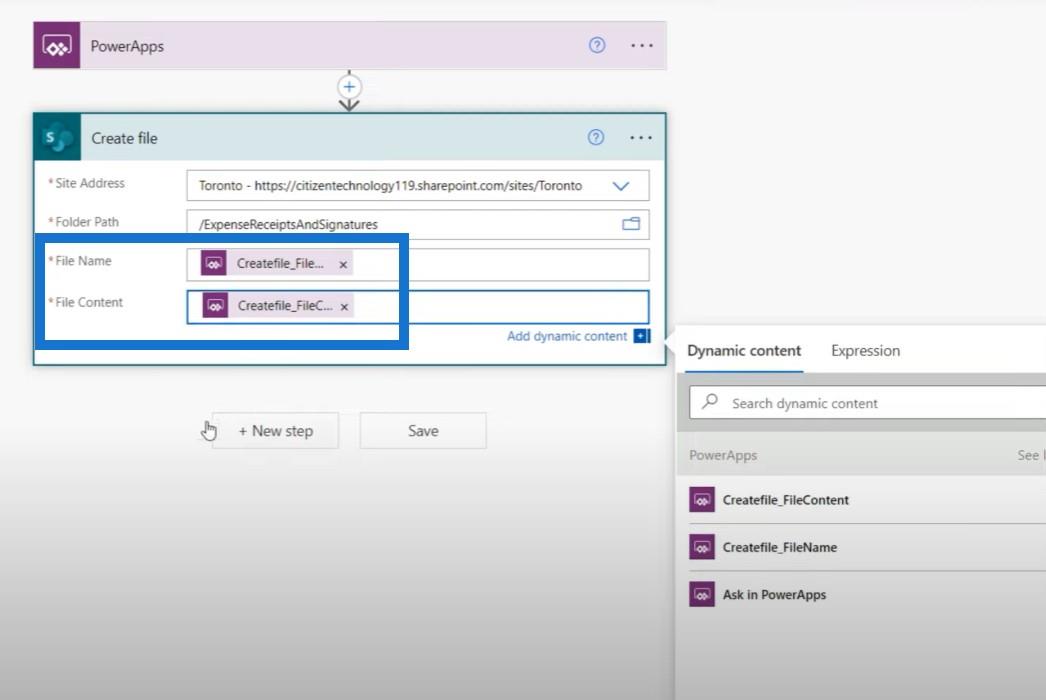Click the icon next to Createfile_FileName

pyautogui.click(x=702, y=547)
